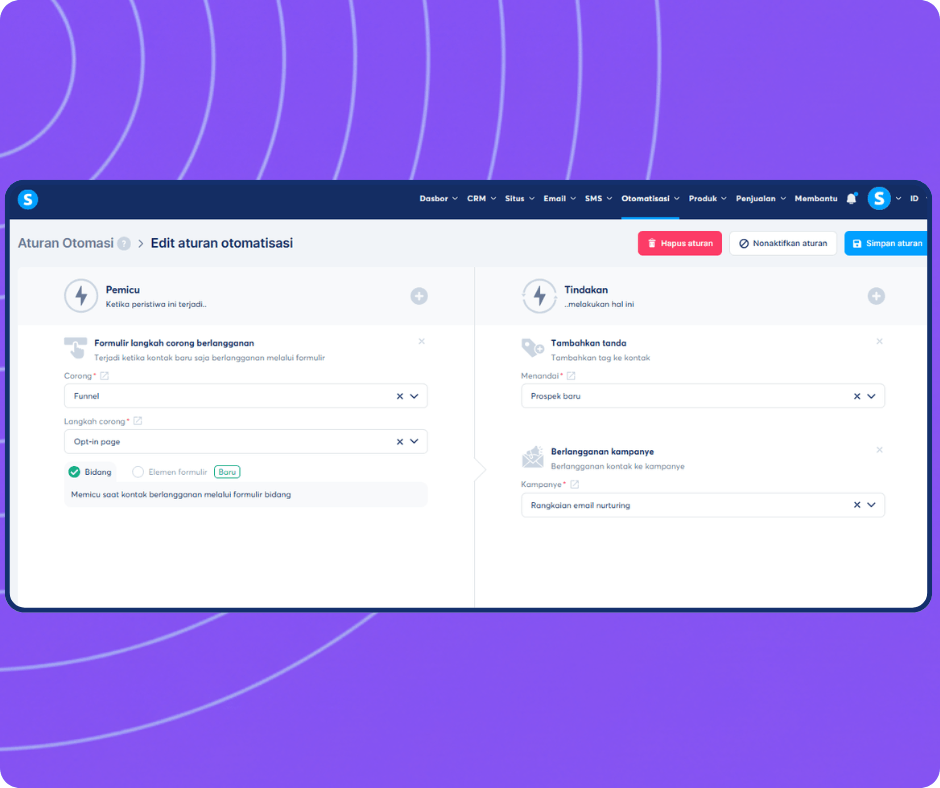The image size is (940, 788).
Task: Open the ID language selector
Action: coord(914,198)
